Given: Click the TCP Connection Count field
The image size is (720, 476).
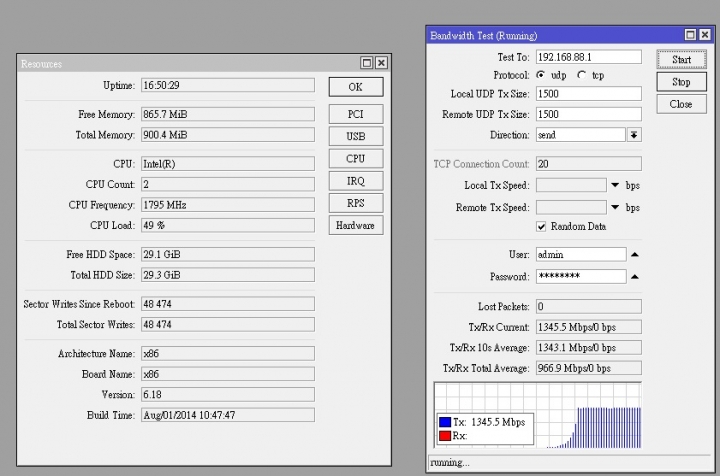Looking at the screenshot, I should pyautogui.click(x=589, y=164).
